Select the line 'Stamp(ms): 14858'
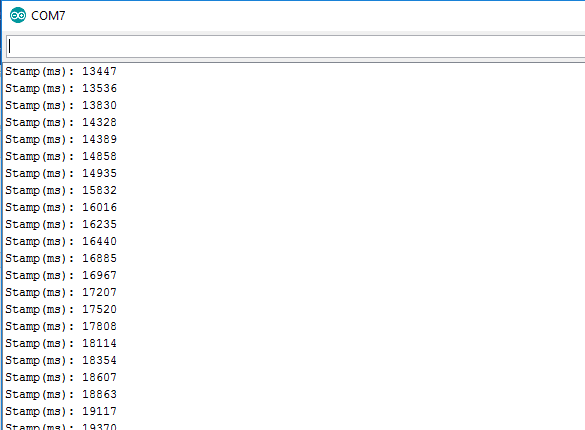This screenshot has width=585, height=430. [61, 156]
